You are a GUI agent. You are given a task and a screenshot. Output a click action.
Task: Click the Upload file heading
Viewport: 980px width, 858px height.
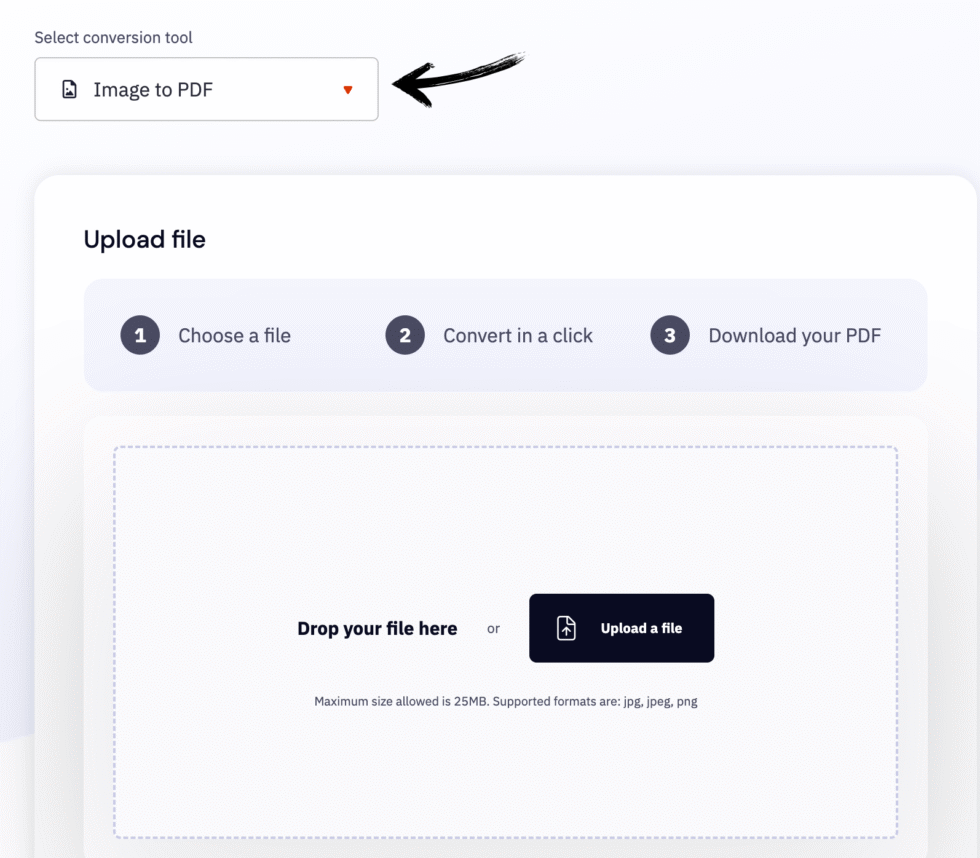(x=144, y=239)
